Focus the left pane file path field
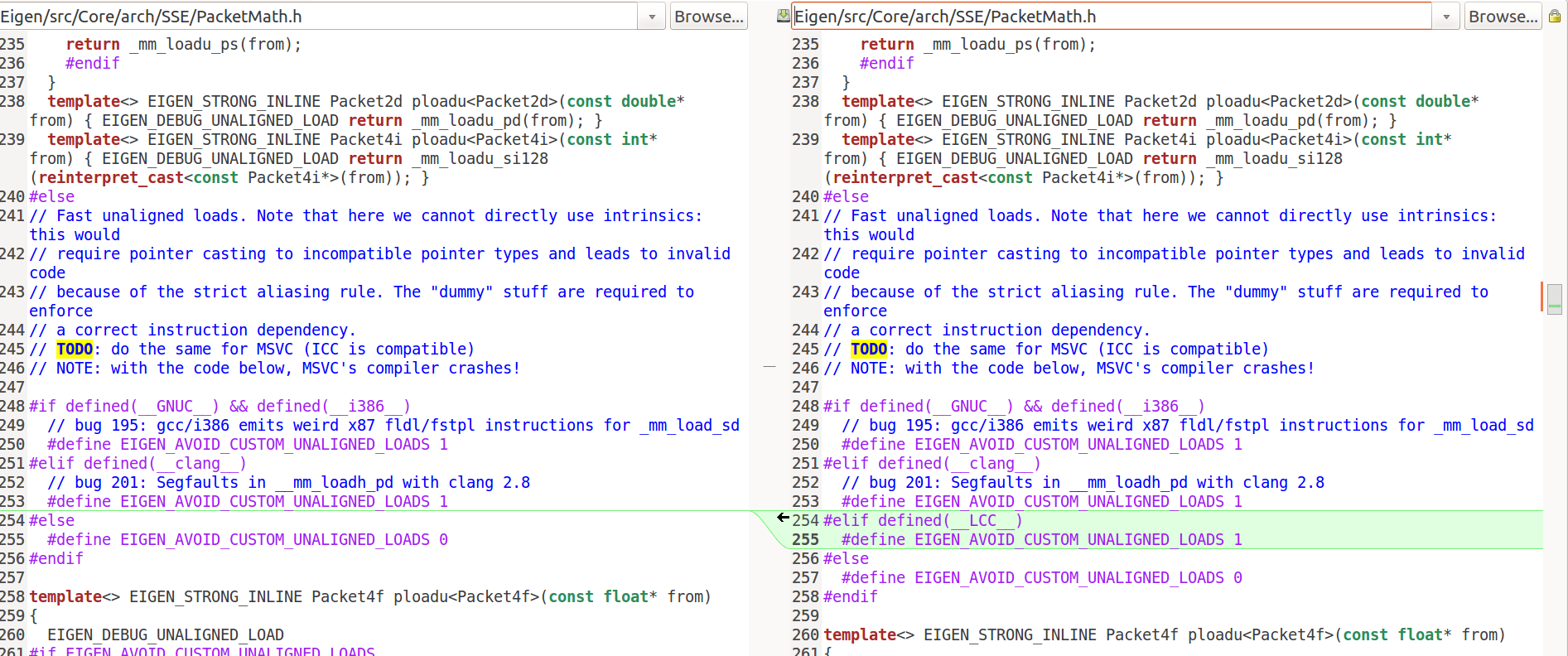The image size is (1568, 656). click(319, 17)
